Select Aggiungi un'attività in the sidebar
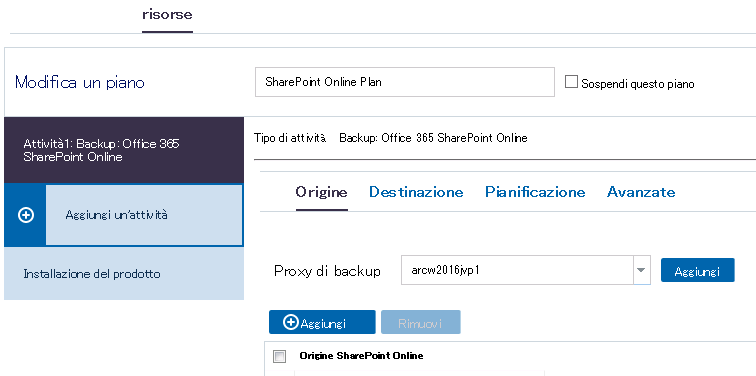This screenshot has height=376, width=756. pos(145,215)
